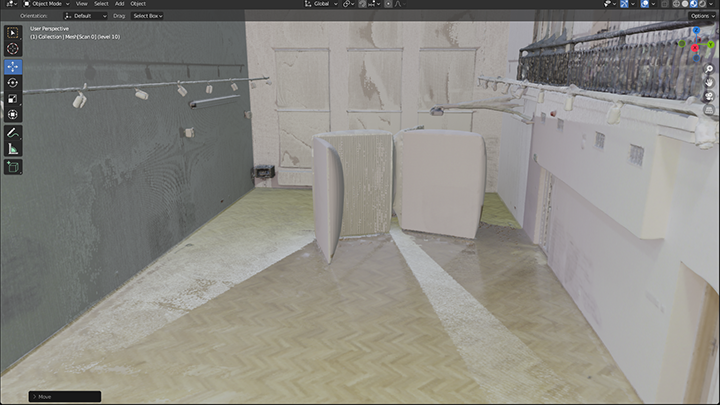The width and height of the screenshot is (720, 405).
Task: Open the Drag Select Box dropdown
Action: [148, 16]
